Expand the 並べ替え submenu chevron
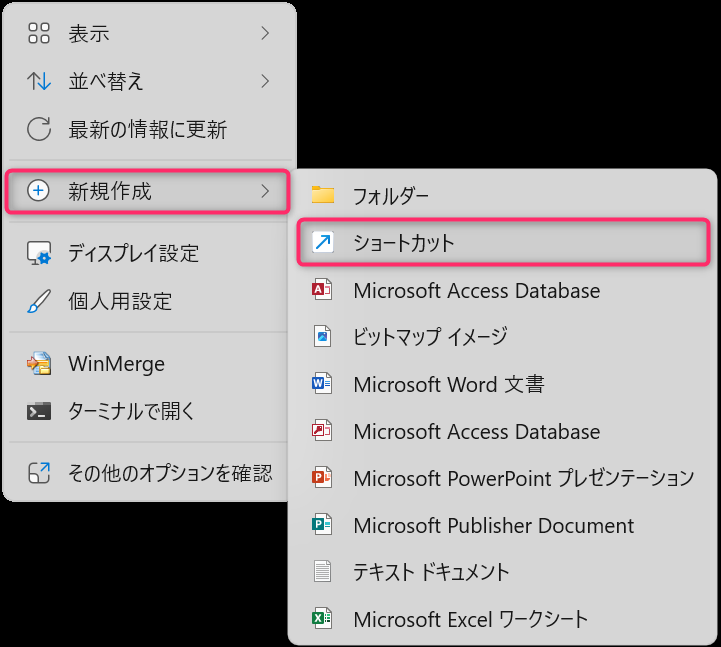This screenshot has width=721, height=647. (x=265, y=81)
